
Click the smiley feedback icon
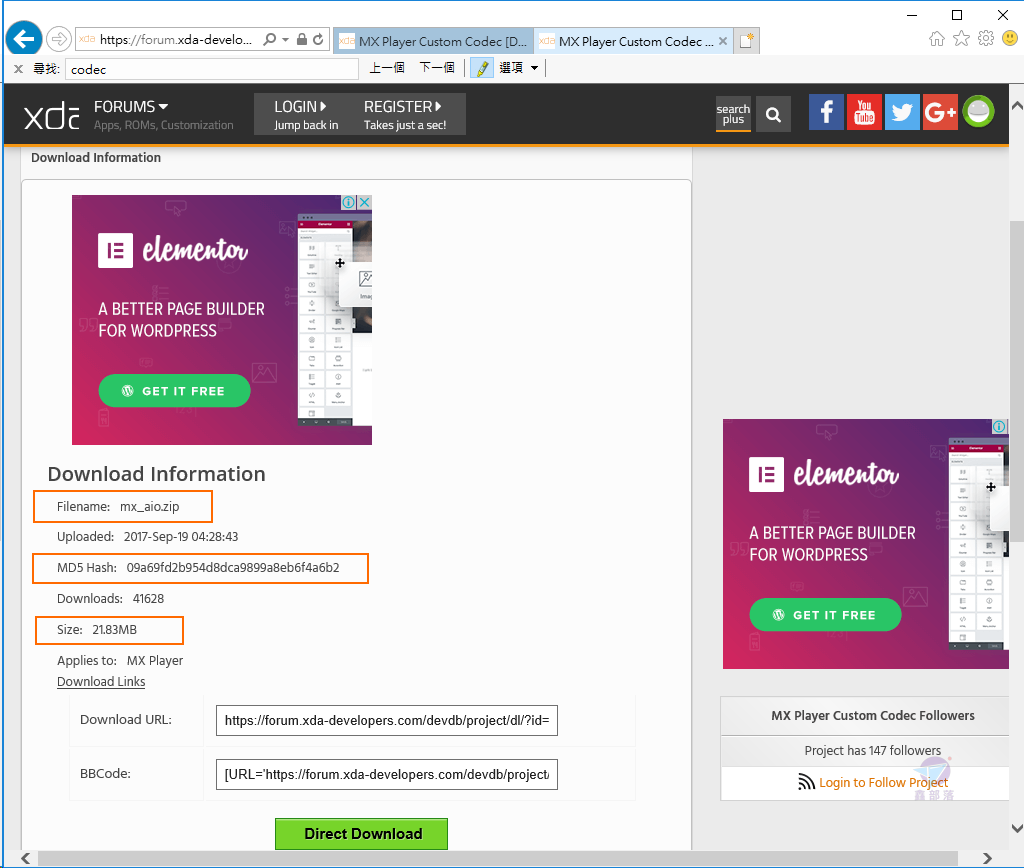pos(1010,39)
